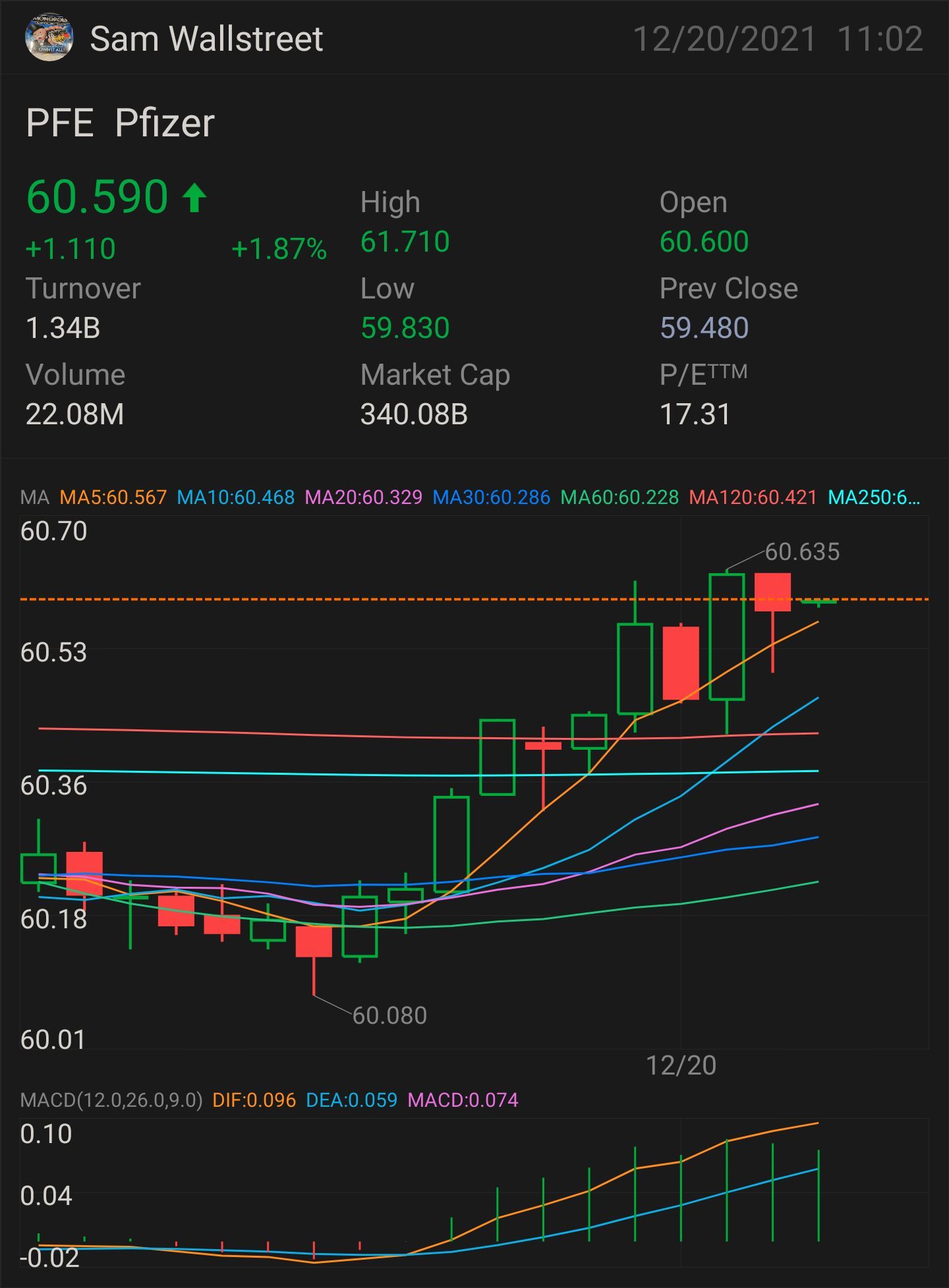
Task: Select the Volume value 22.08M
Action: [x=74, y=414]
